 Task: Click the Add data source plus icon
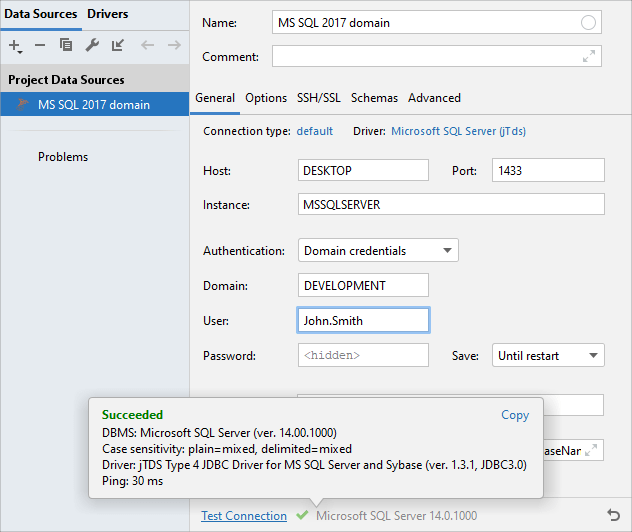pyautogui.click(x=15, y=46)
